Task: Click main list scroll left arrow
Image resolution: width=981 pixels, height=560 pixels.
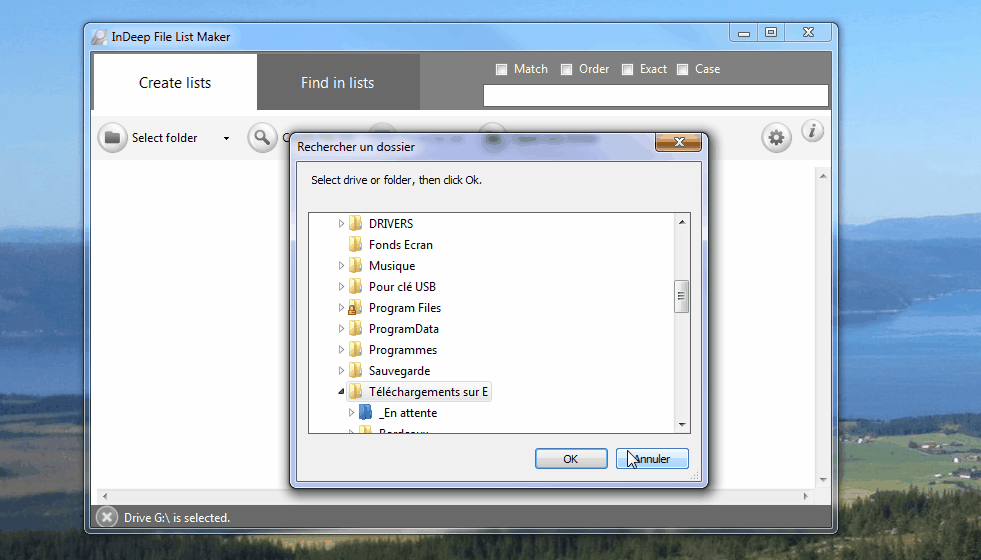Action: tap(104, 496)
